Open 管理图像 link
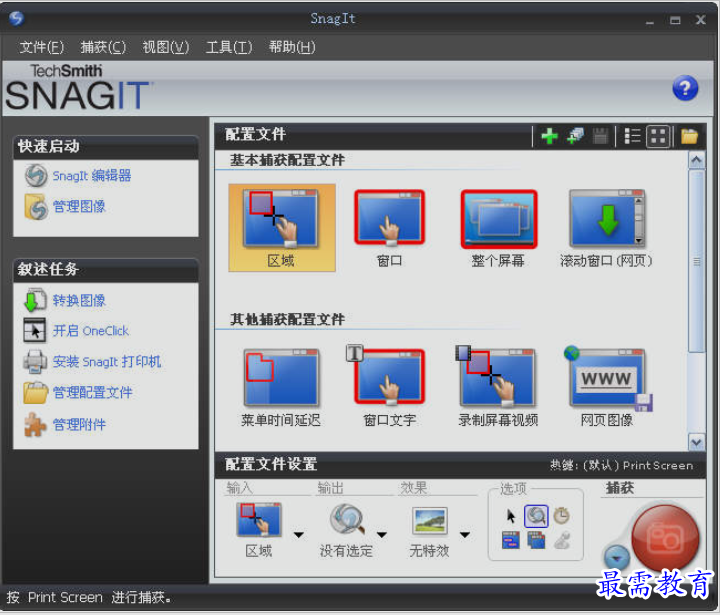 coord(79,206)
